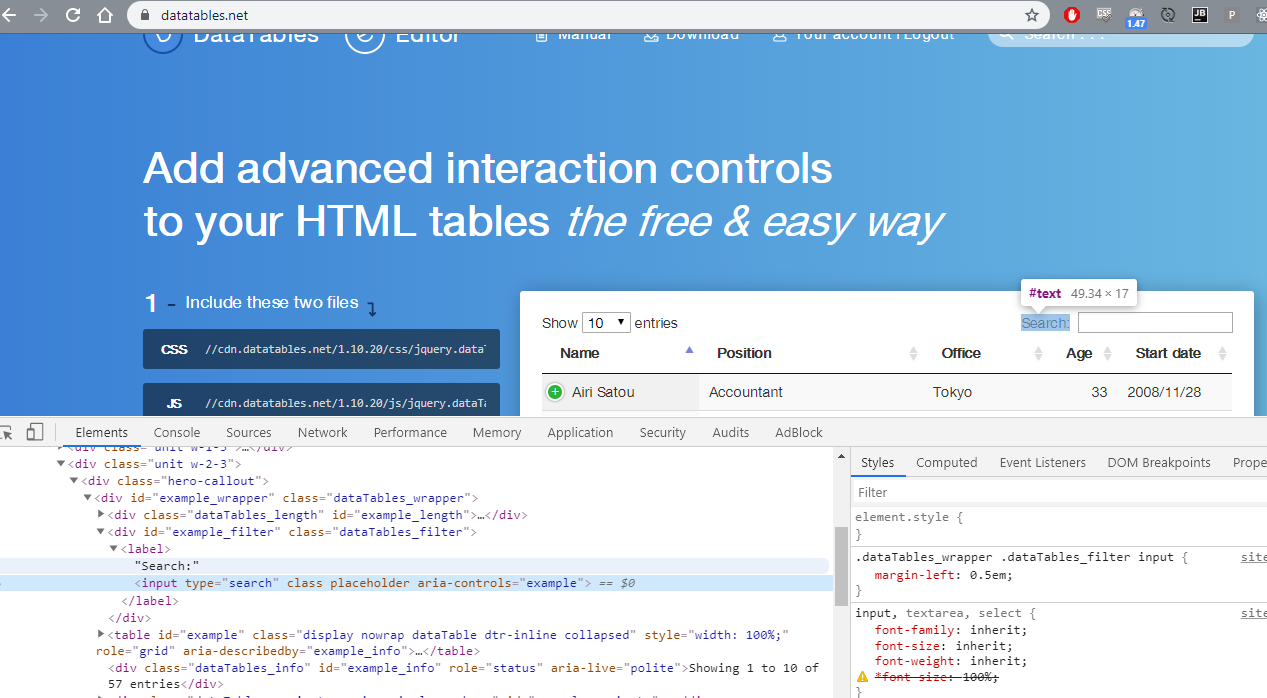Image resolution: width=1267 pixels, height=698 pixels.
Task: Open the Performance tab
Action: pos(410,432)
